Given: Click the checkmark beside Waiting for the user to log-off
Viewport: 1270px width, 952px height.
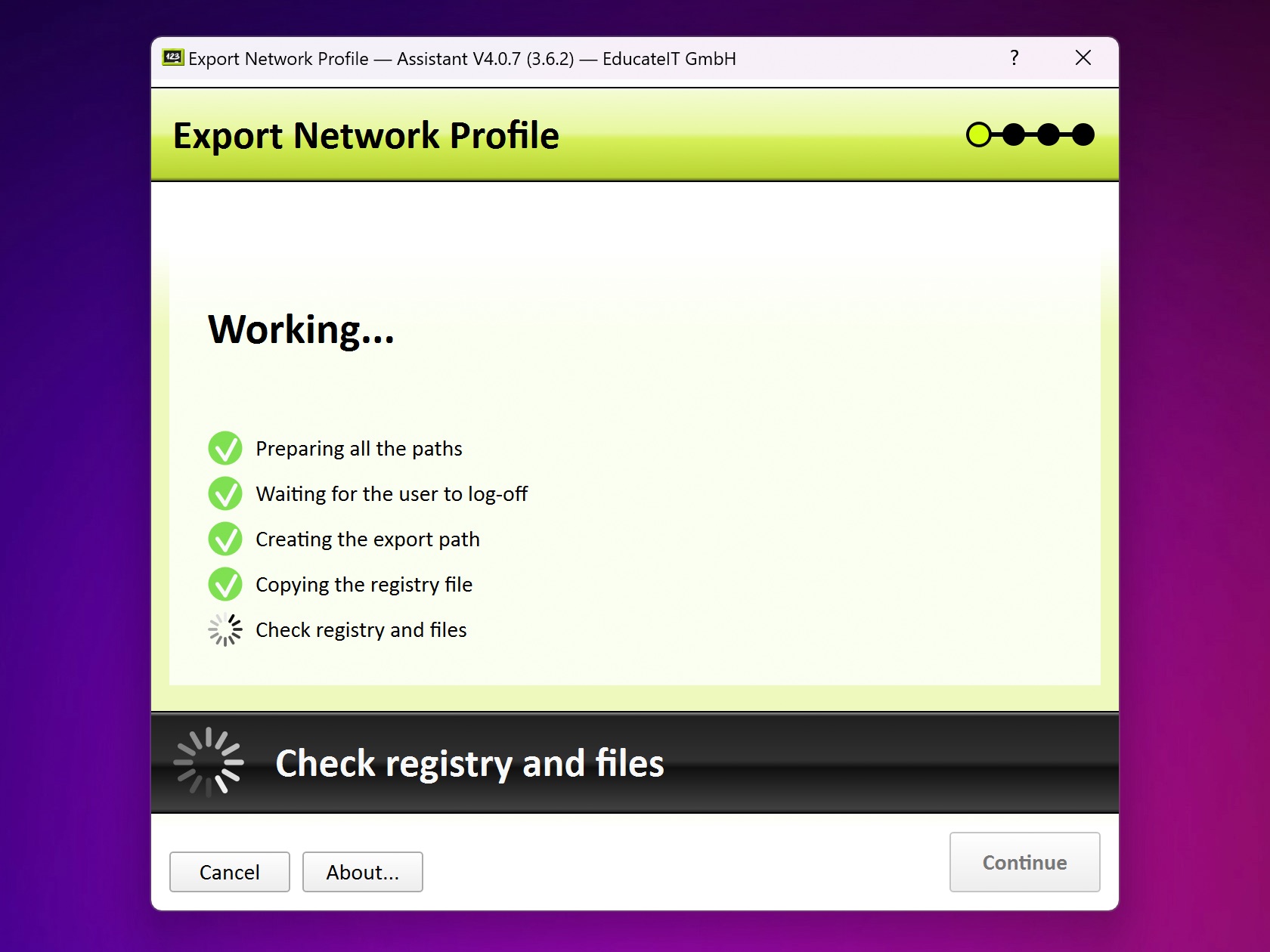Looking at the screenshot, I should 225,493.
